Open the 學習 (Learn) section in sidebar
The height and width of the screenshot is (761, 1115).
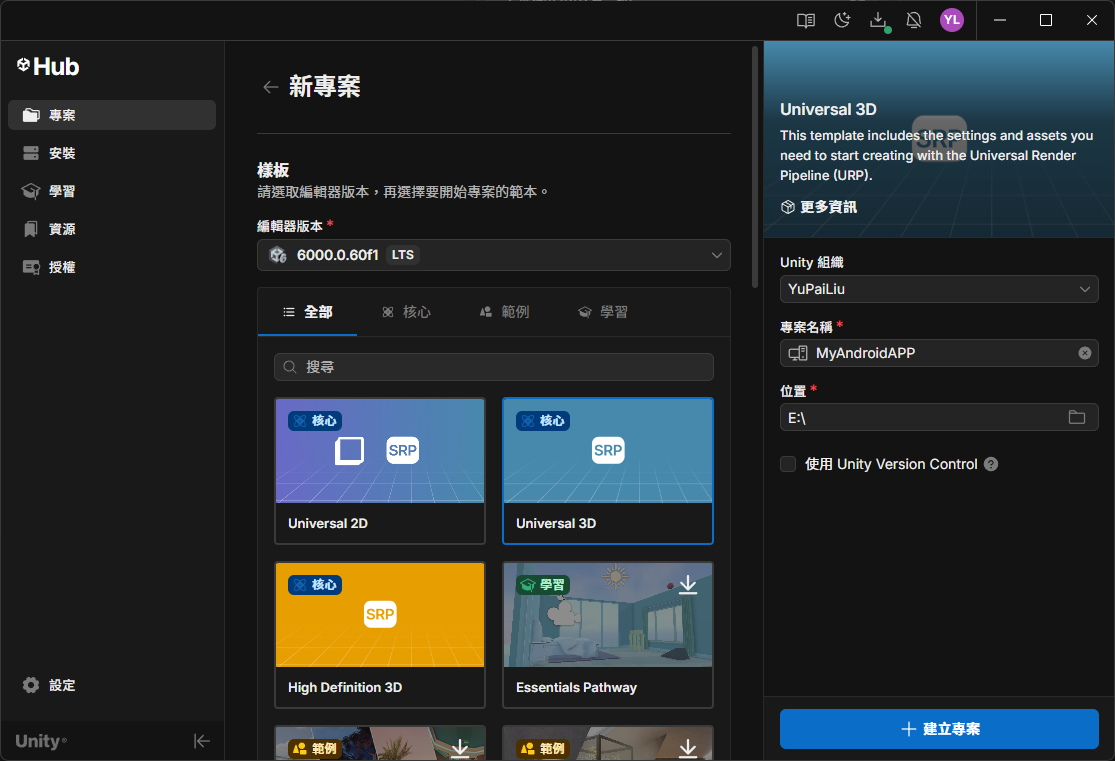tap(60, 190)
